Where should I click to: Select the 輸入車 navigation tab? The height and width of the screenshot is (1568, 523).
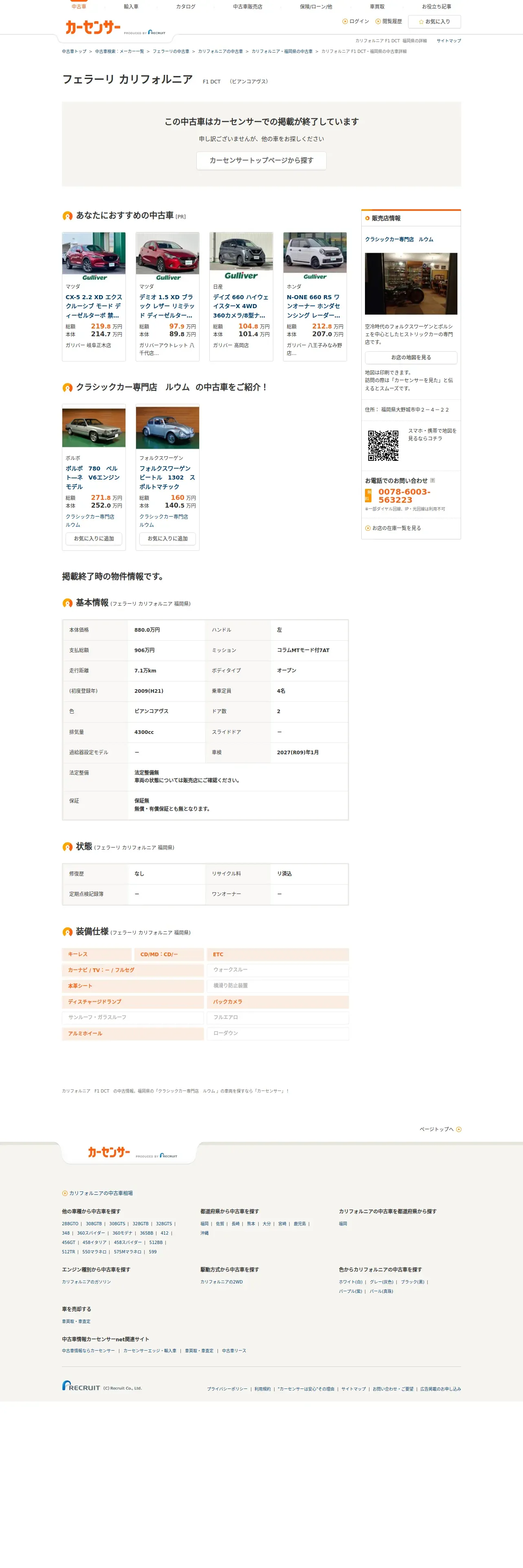pos(131,7)
